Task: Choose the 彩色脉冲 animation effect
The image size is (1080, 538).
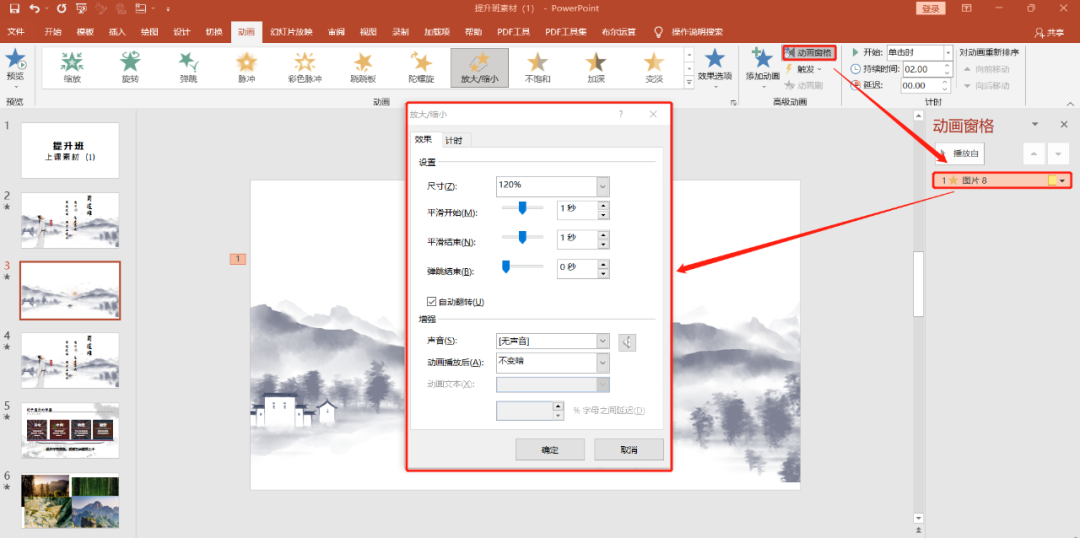Action: 304,68
